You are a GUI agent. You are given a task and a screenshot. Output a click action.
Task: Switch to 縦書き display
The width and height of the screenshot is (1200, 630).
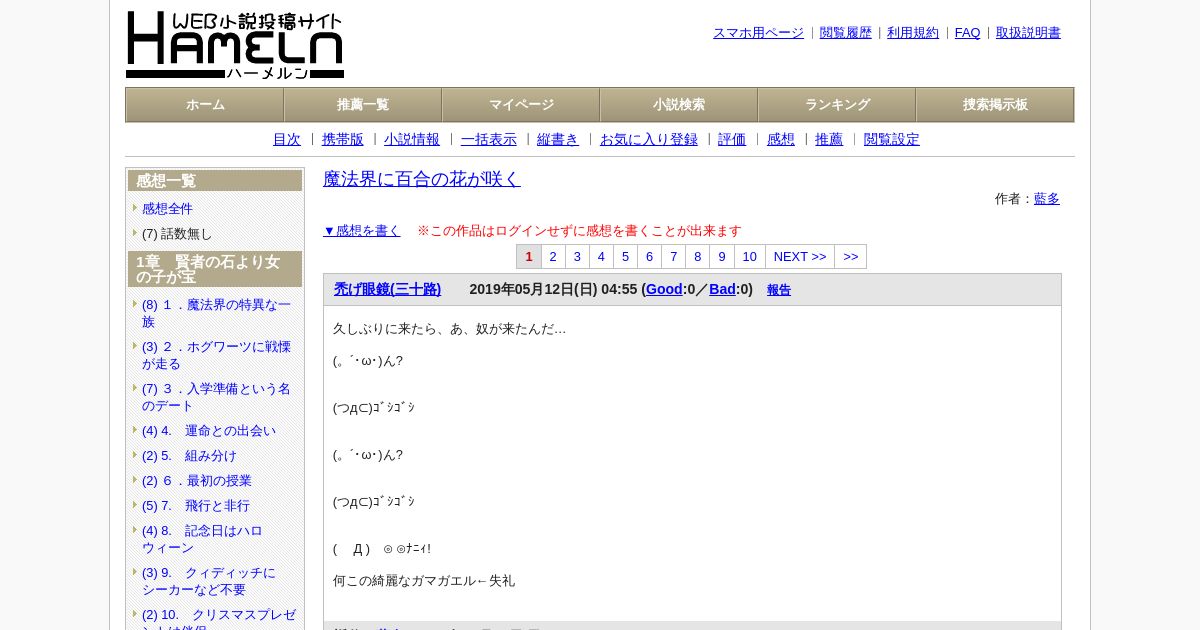point(558,140)
